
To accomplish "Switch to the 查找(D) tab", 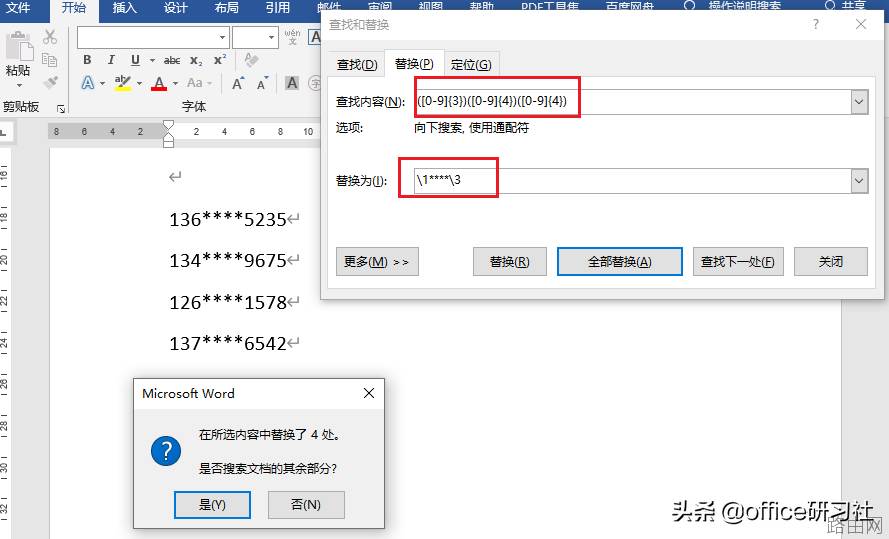I will tap(357, 65).
